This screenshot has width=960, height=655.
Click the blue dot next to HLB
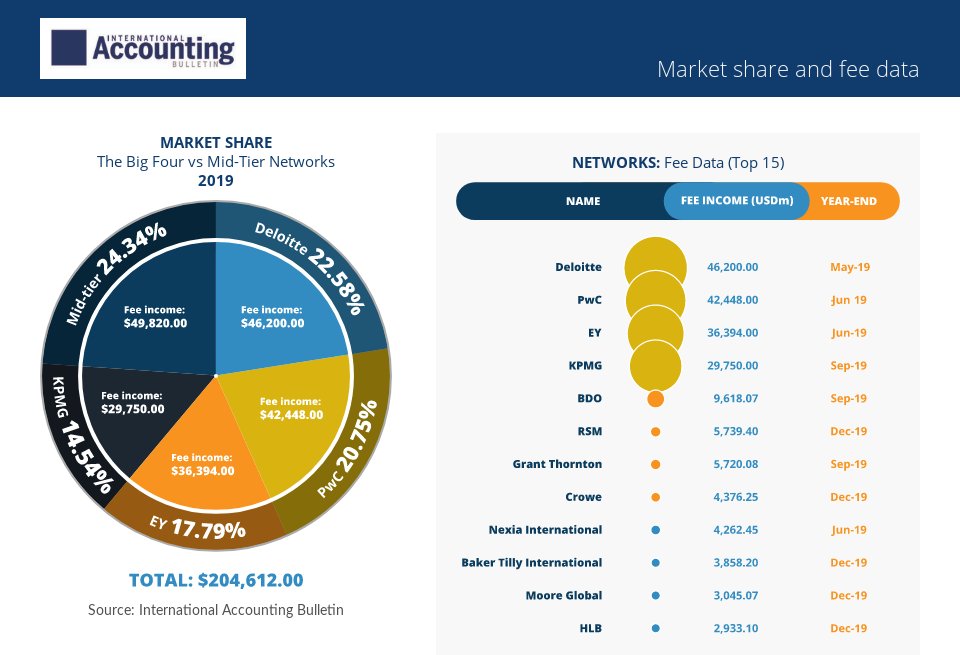[x=656, y=628]
